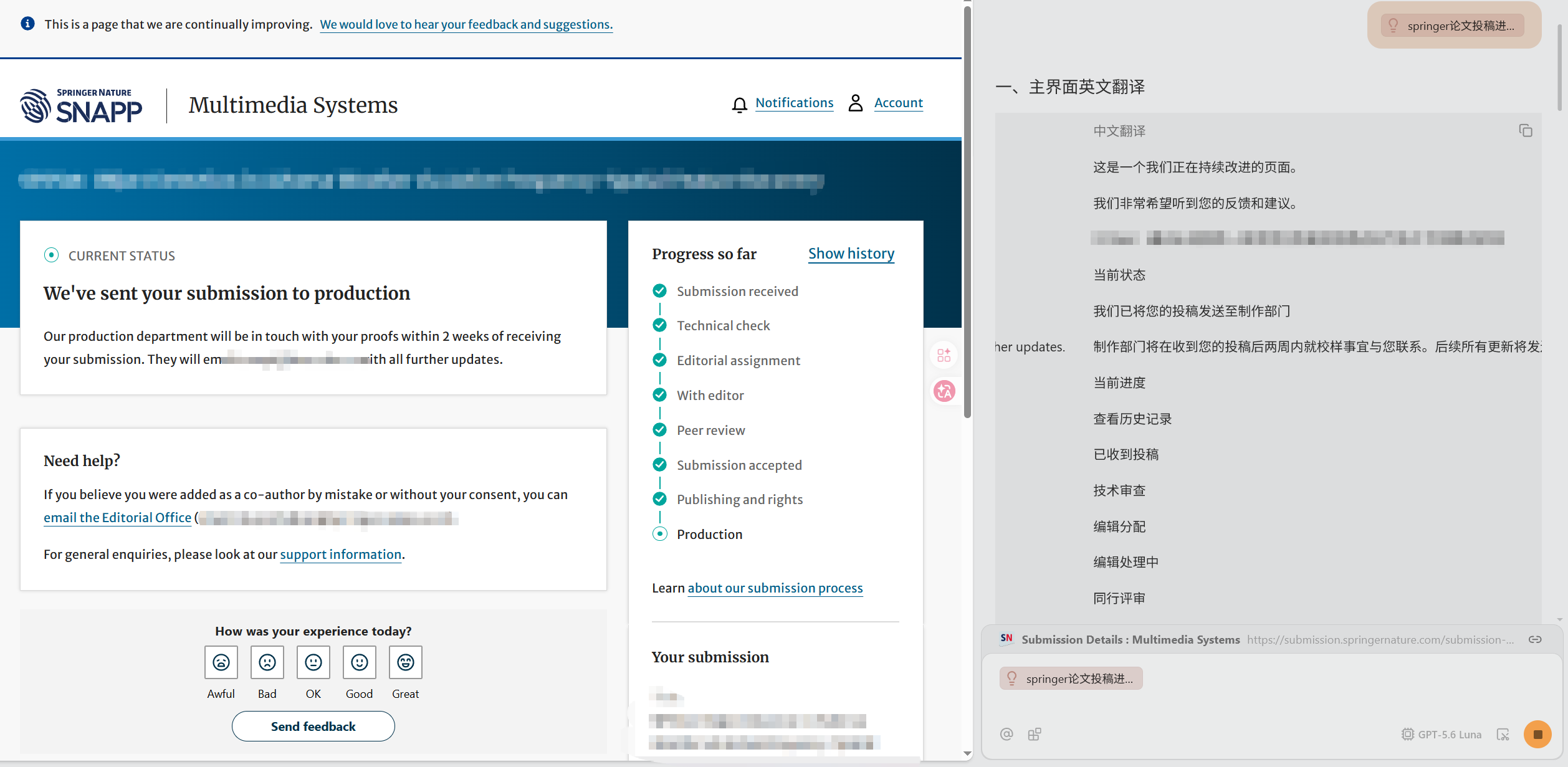Click the Your submission heading

point(710,657)
